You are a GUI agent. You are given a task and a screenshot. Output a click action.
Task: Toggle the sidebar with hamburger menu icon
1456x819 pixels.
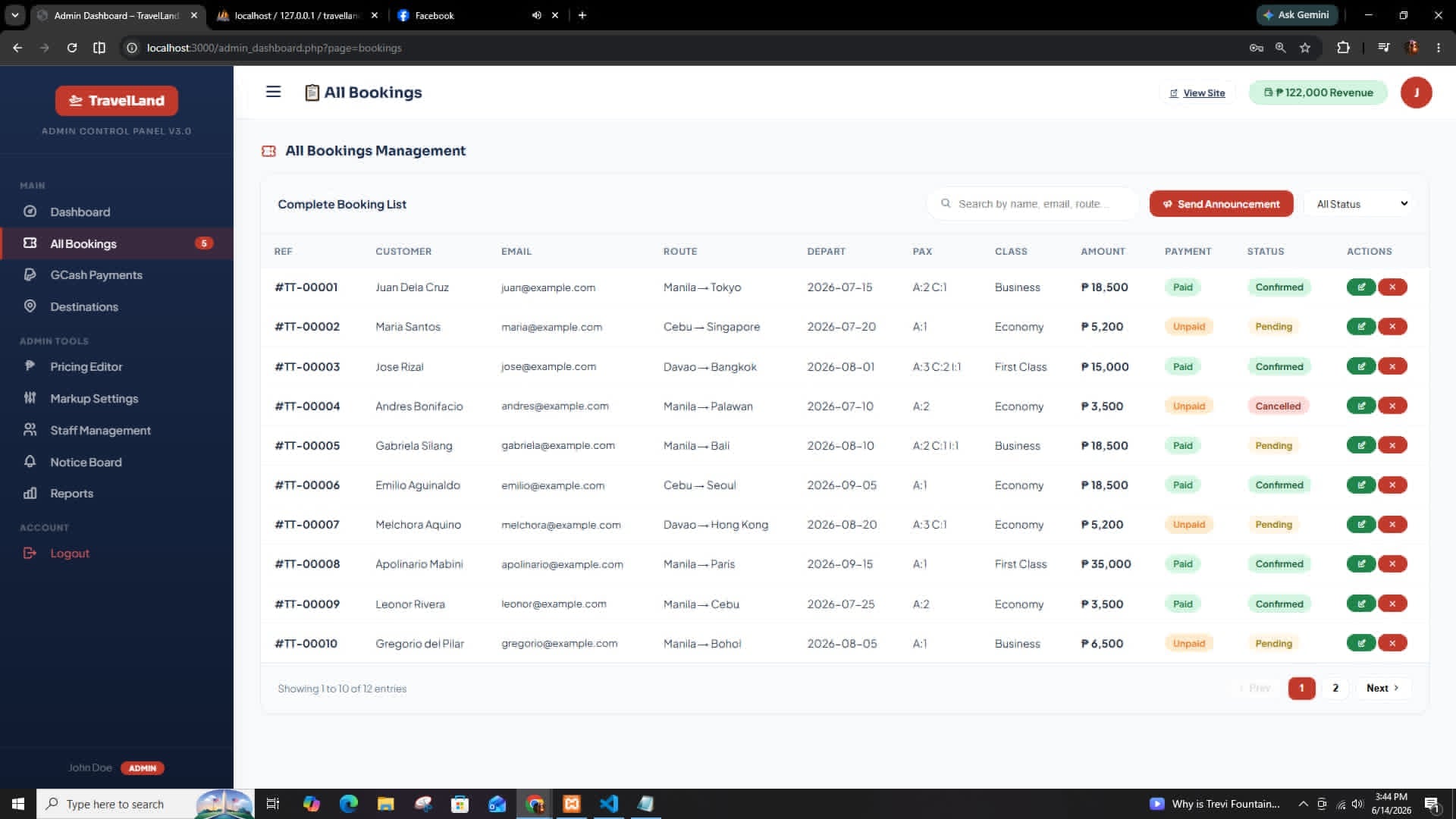pos(274,92)
